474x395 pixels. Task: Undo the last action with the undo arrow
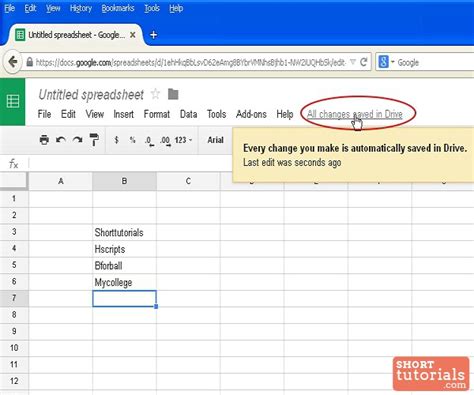pyautogui.click(x=61, y=140)
